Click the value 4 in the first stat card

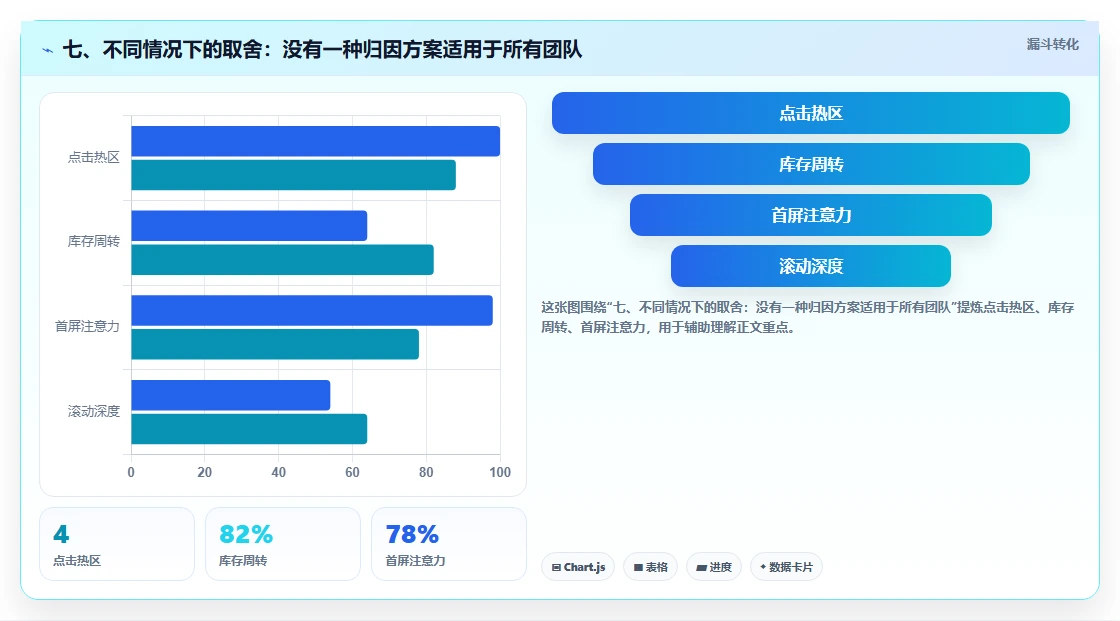[x=61, y=534]
